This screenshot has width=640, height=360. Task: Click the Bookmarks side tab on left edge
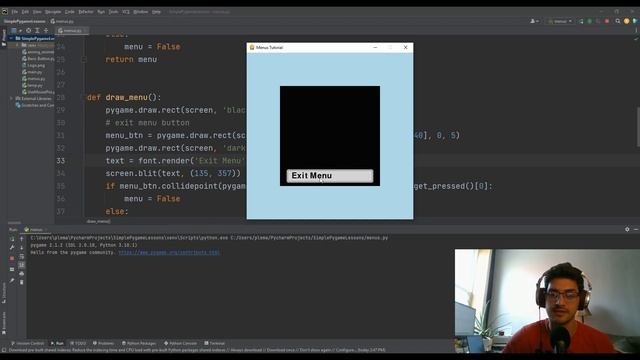(4, 322)
